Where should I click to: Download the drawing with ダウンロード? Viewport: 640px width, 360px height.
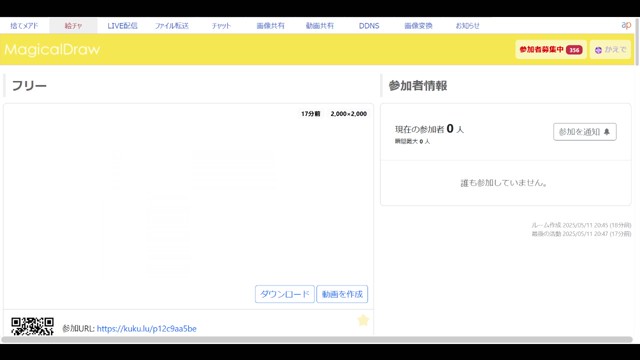[x=284, y=294]
